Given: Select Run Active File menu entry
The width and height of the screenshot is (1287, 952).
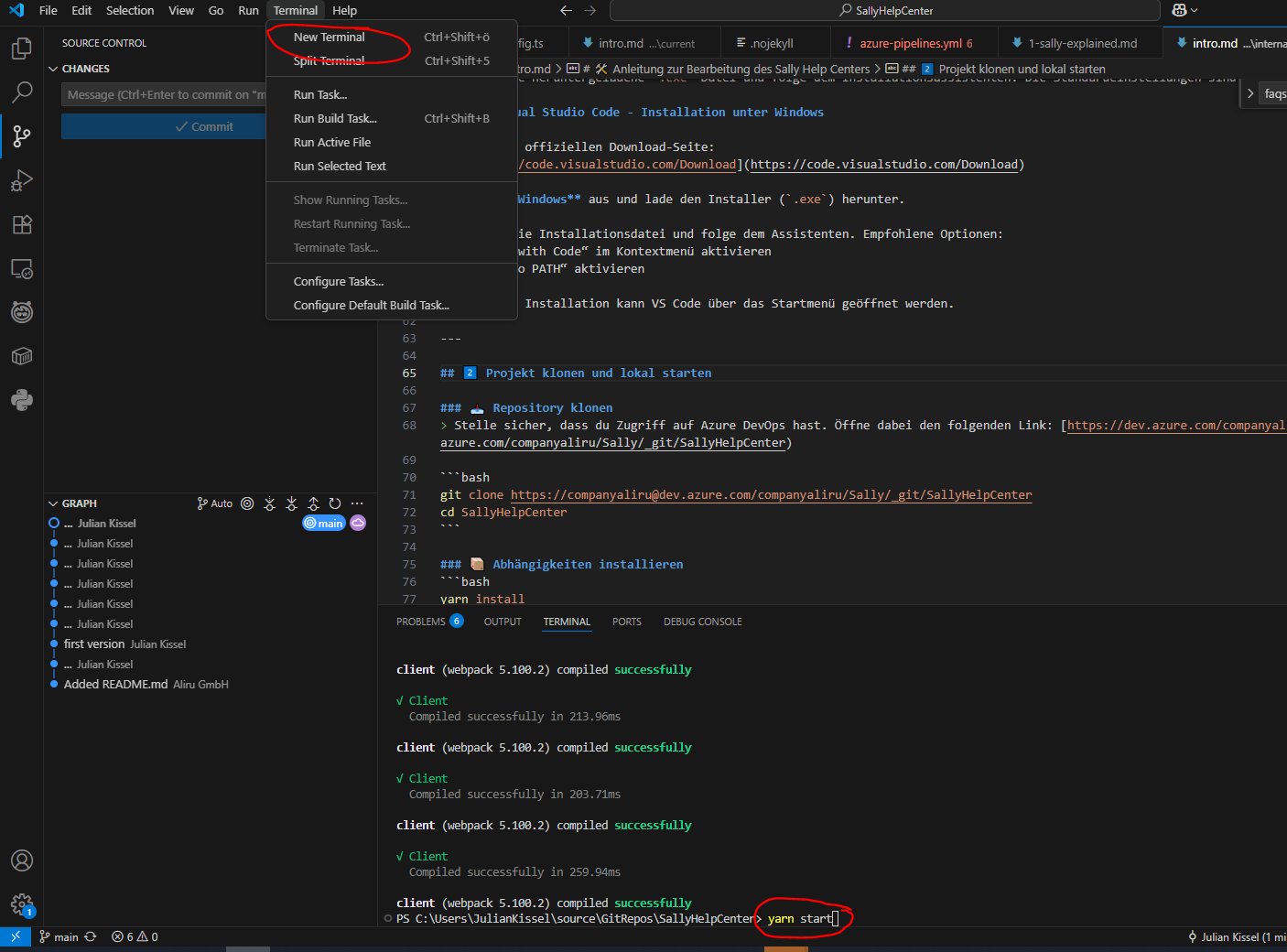Looking at the screenshot, I should (x=391, y=142).
